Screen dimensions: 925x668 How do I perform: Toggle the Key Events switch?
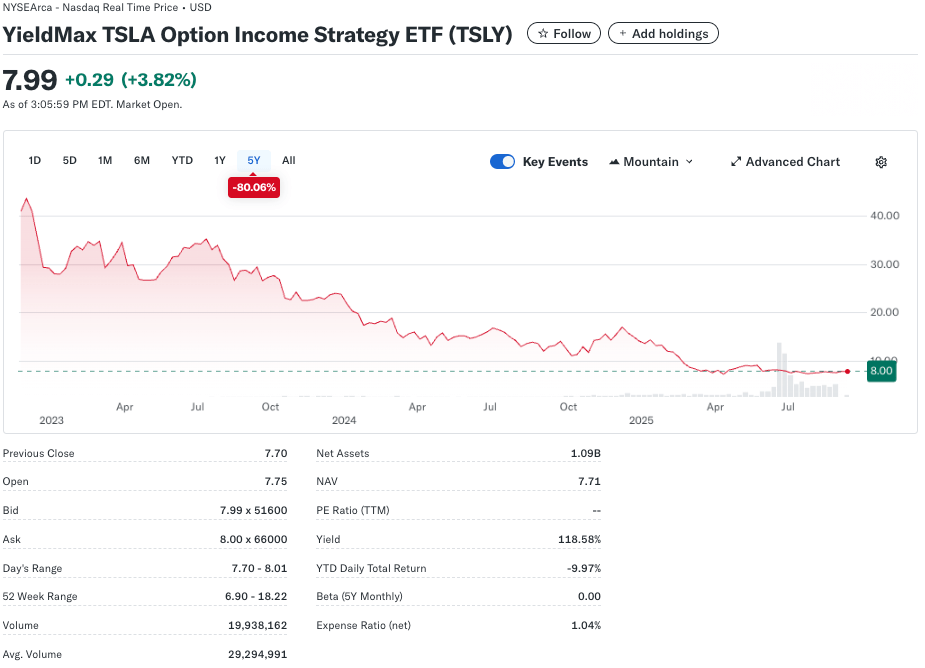pyautogui.click(x=502, y=162)
